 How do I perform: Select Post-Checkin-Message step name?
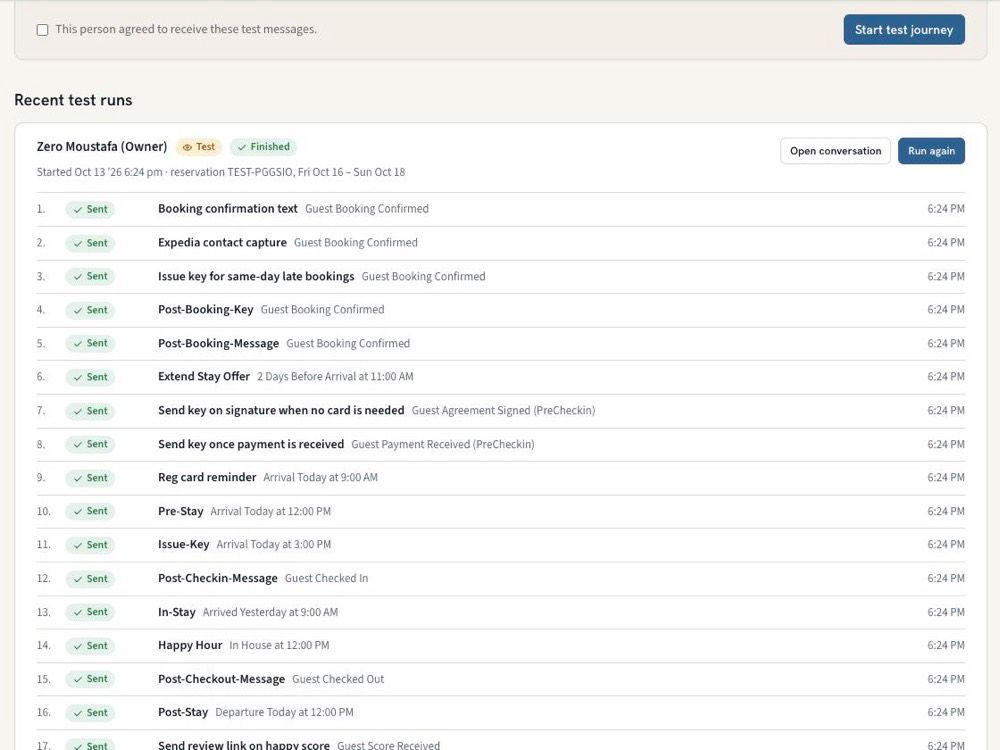tap(217, 578)
